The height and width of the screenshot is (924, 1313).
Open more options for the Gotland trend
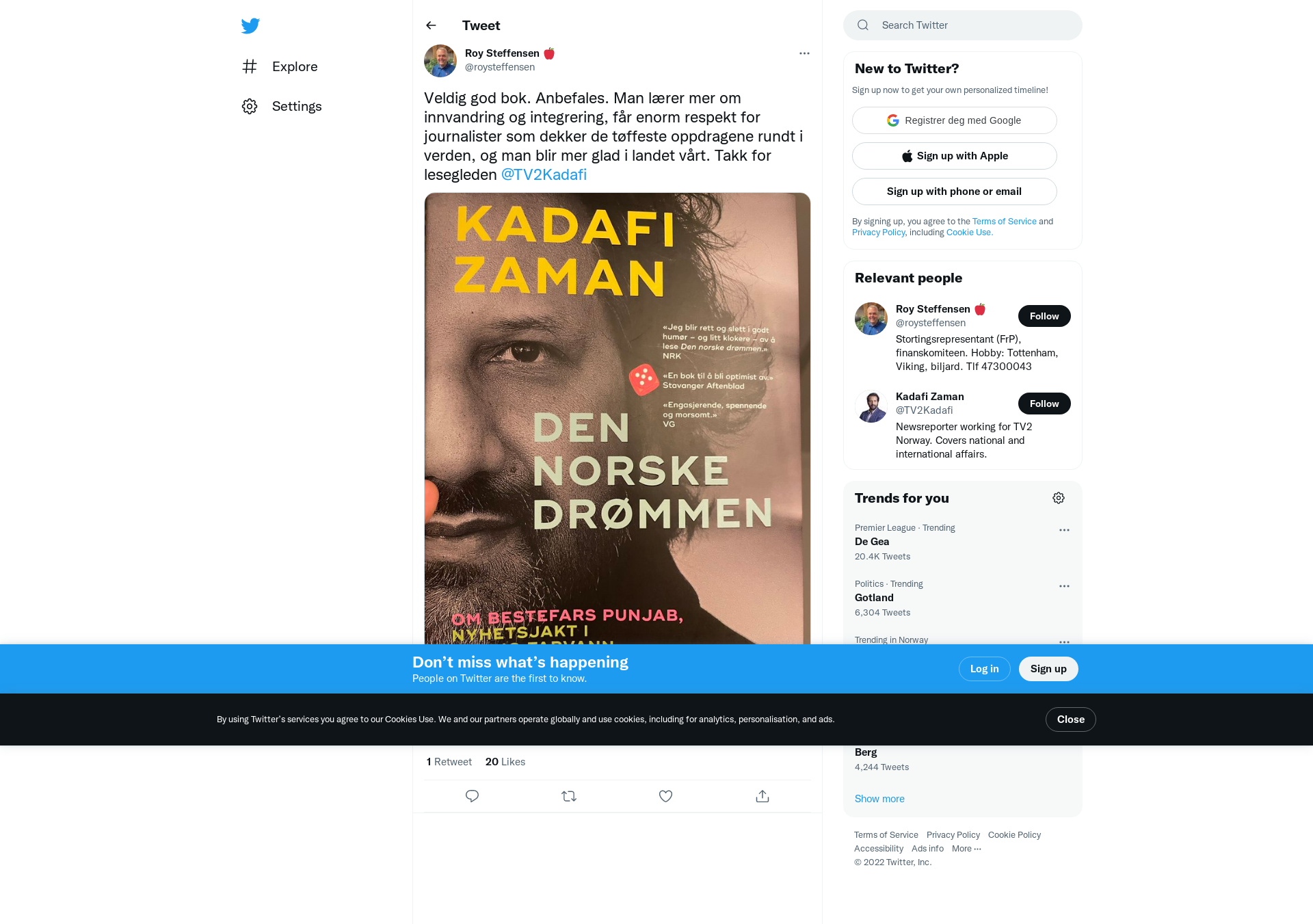[x=1064, y=586]
